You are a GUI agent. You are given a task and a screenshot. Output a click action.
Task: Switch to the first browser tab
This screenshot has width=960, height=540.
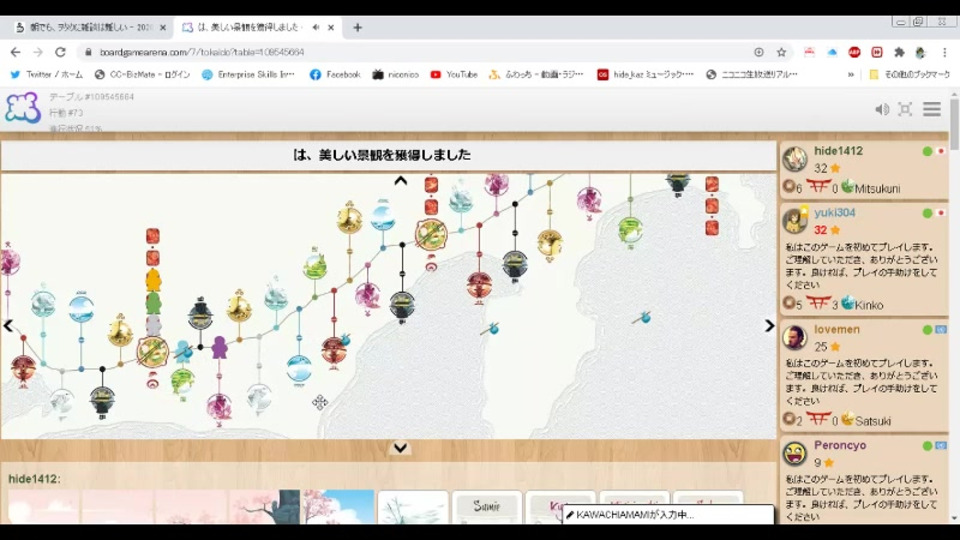tap(91, 28)
